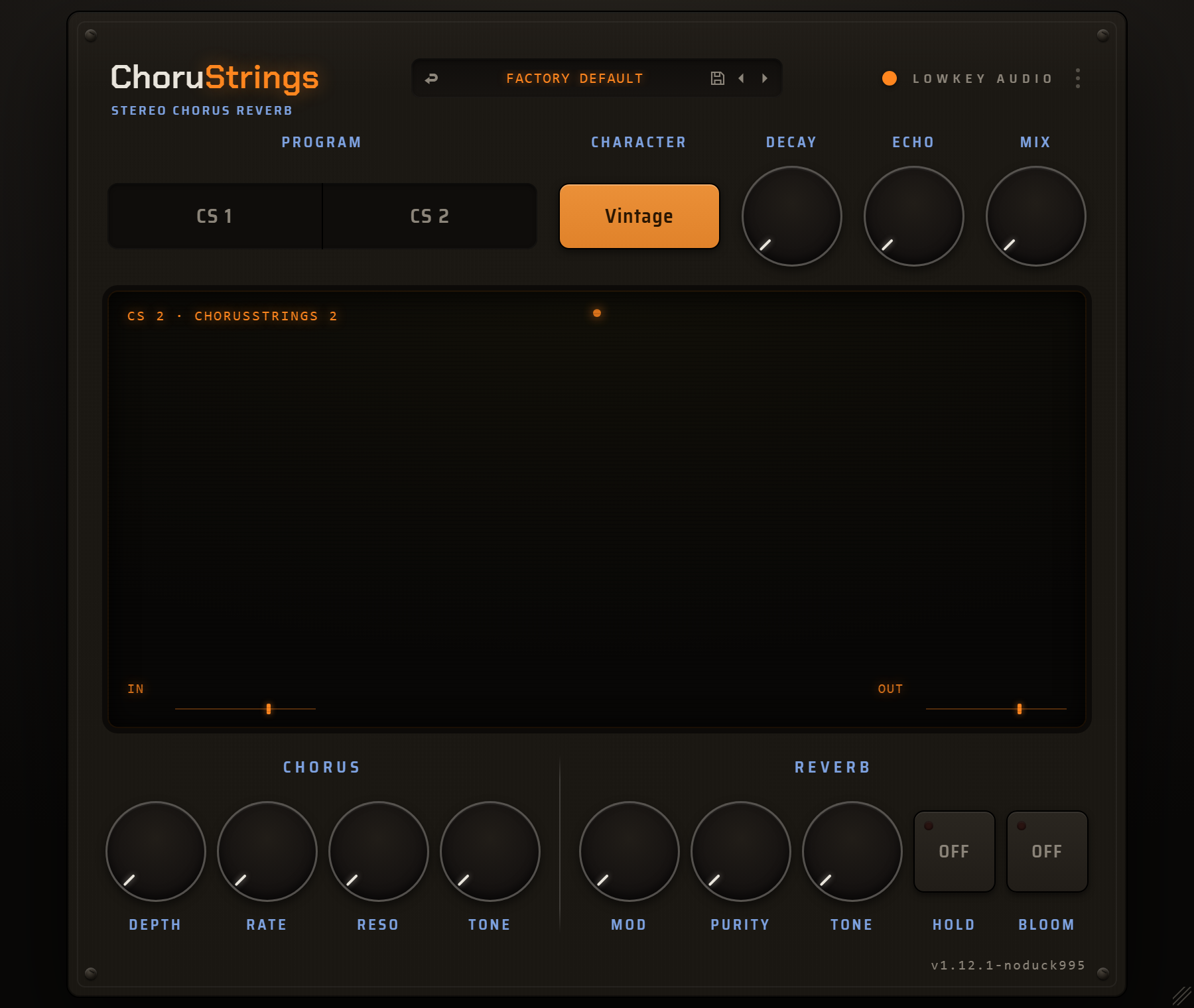Save the preset with the floppy icon

coord(717,78)
